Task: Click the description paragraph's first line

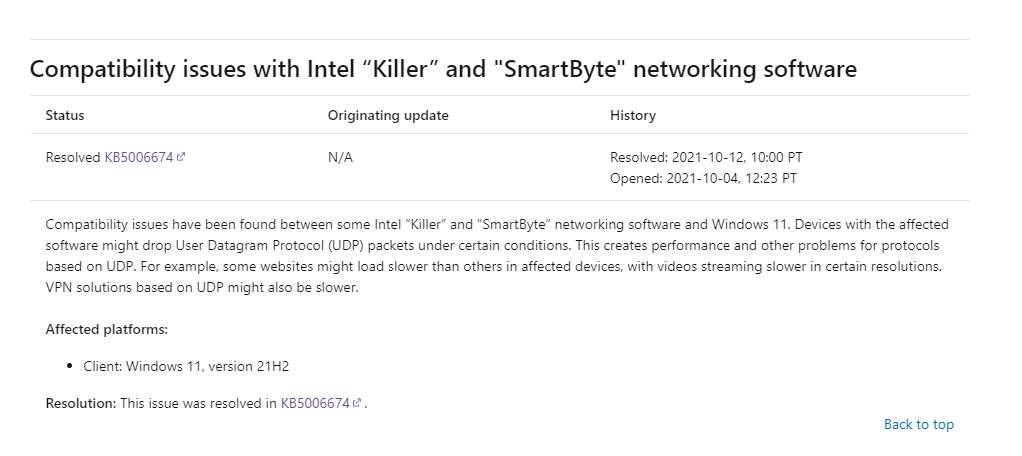Action: tap(497, 223)
